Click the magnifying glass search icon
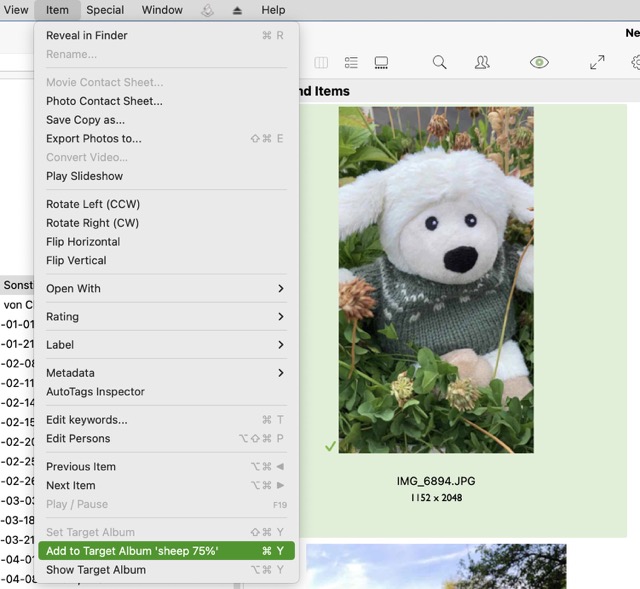This screenshot has width=640, height=589. tap(439, 62)
